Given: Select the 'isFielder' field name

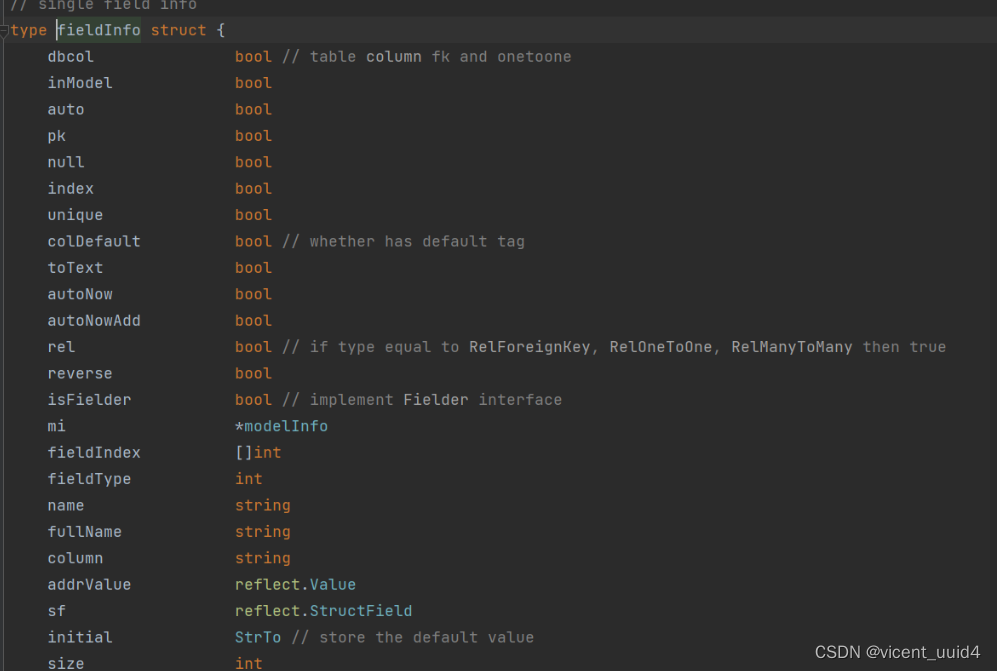Looking at the screenshot, I should [x=89, y=400].
